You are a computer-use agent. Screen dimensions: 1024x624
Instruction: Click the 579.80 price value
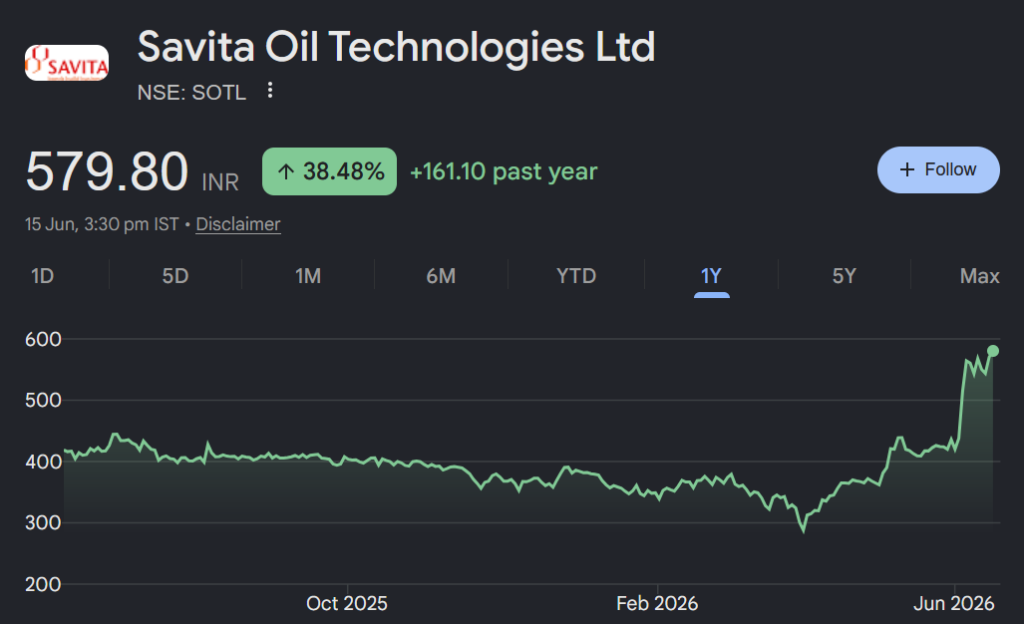(x=107, y=171)
